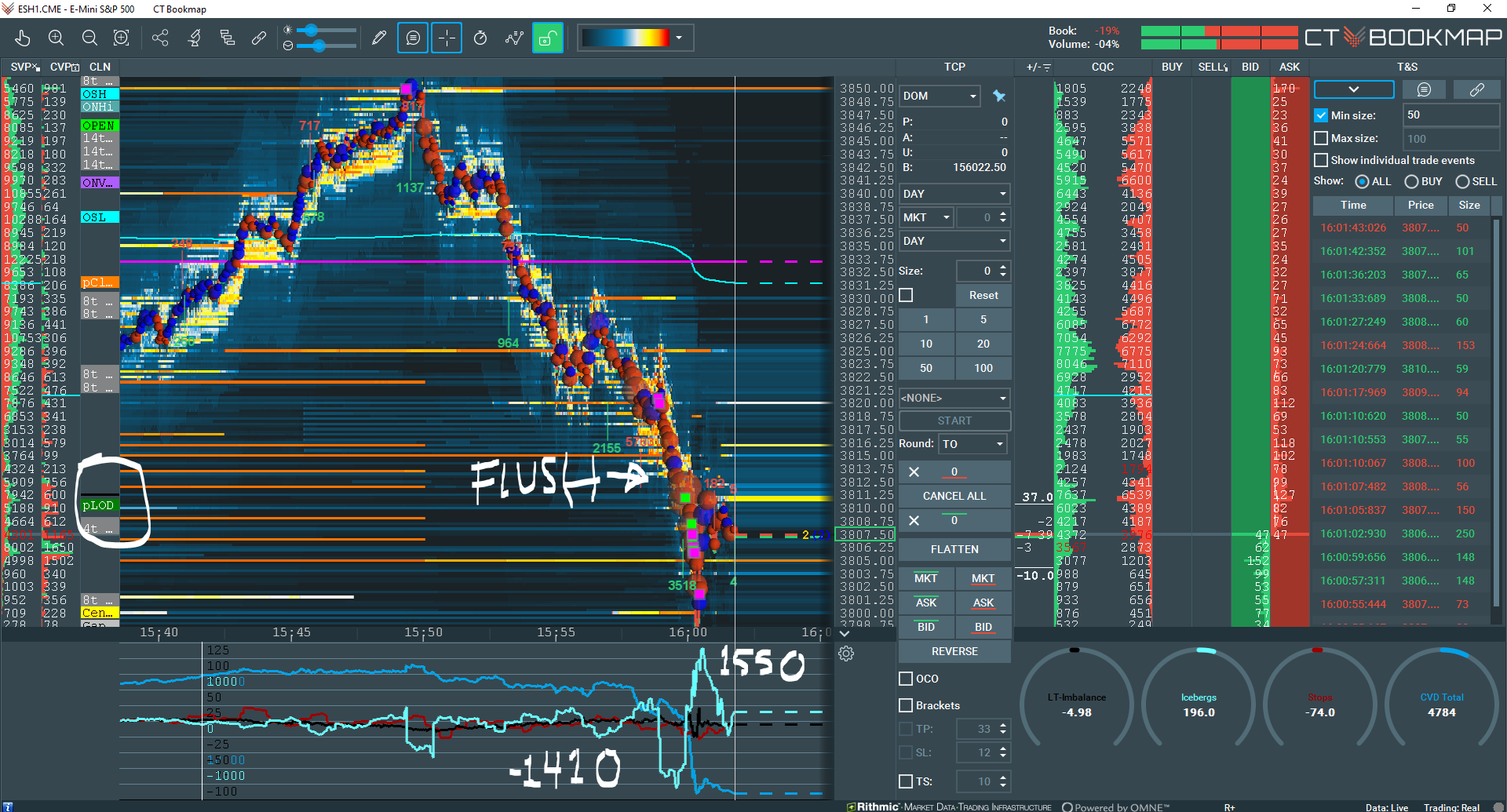Adjust the lower contrast slider
1507x812 pixels.
point(319,46)
